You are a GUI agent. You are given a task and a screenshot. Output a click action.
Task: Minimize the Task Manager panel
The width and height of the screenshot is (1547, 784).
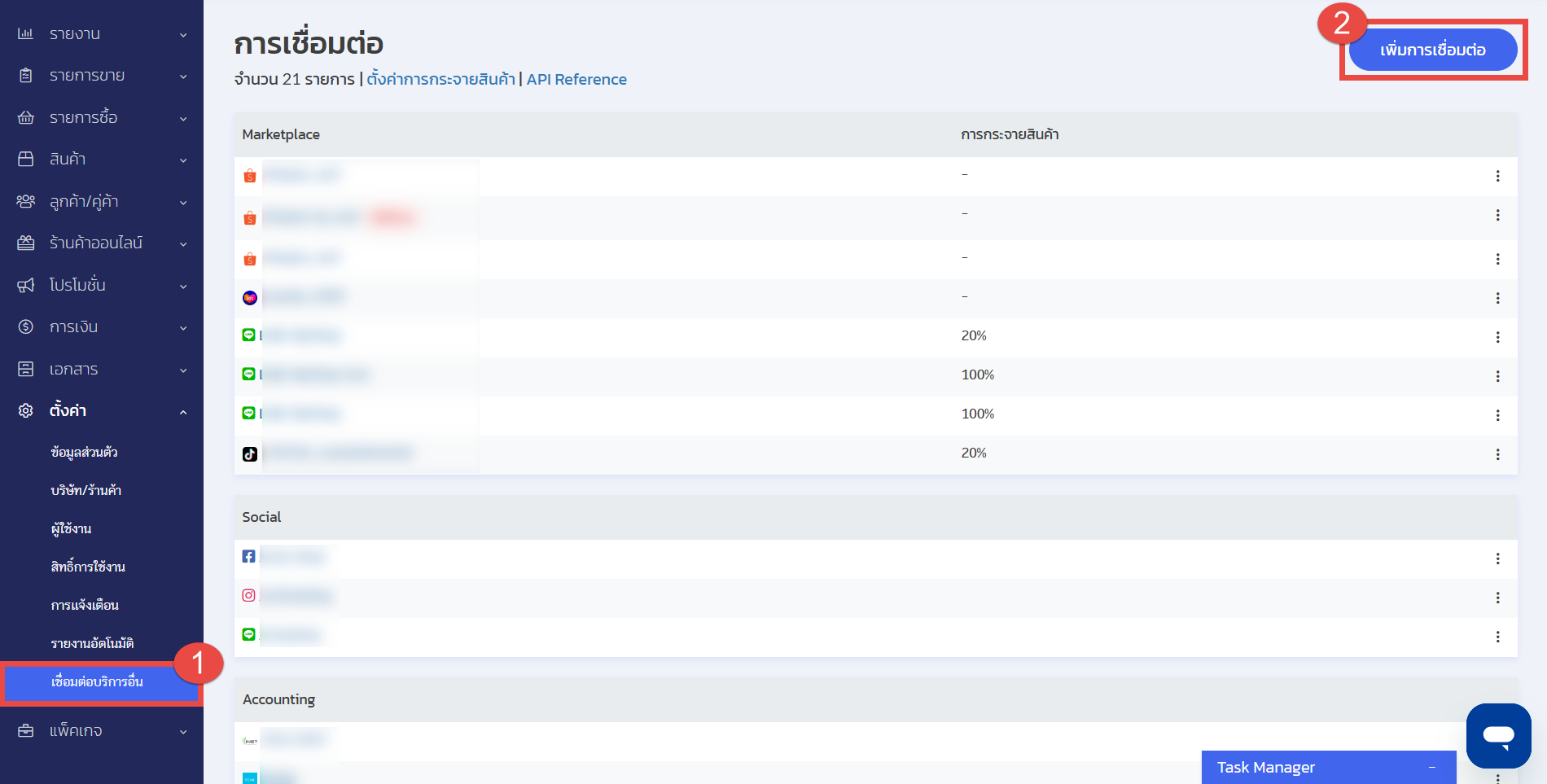point(1431,768)
